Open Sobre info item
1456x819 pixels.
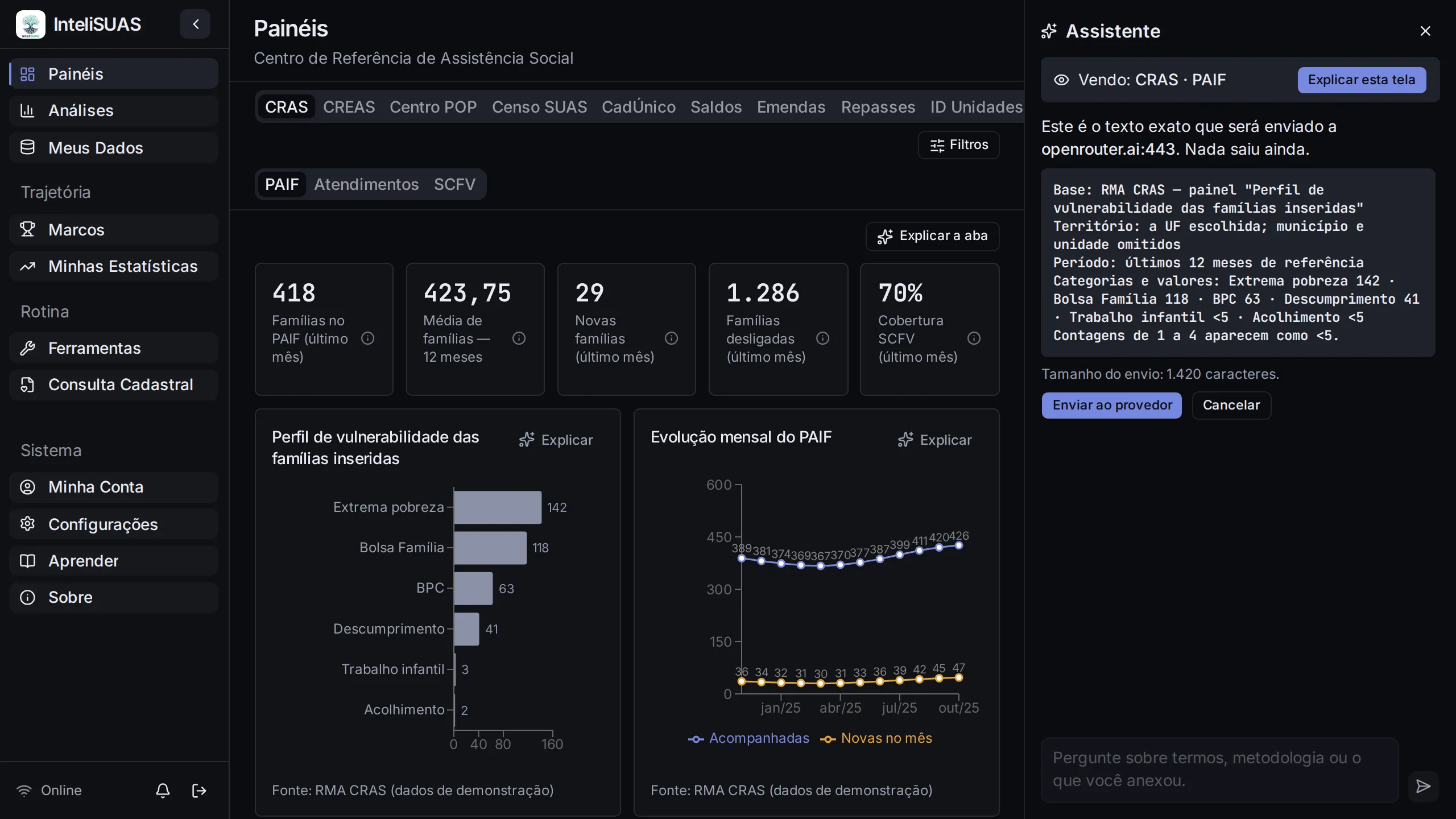pos(114,597)
